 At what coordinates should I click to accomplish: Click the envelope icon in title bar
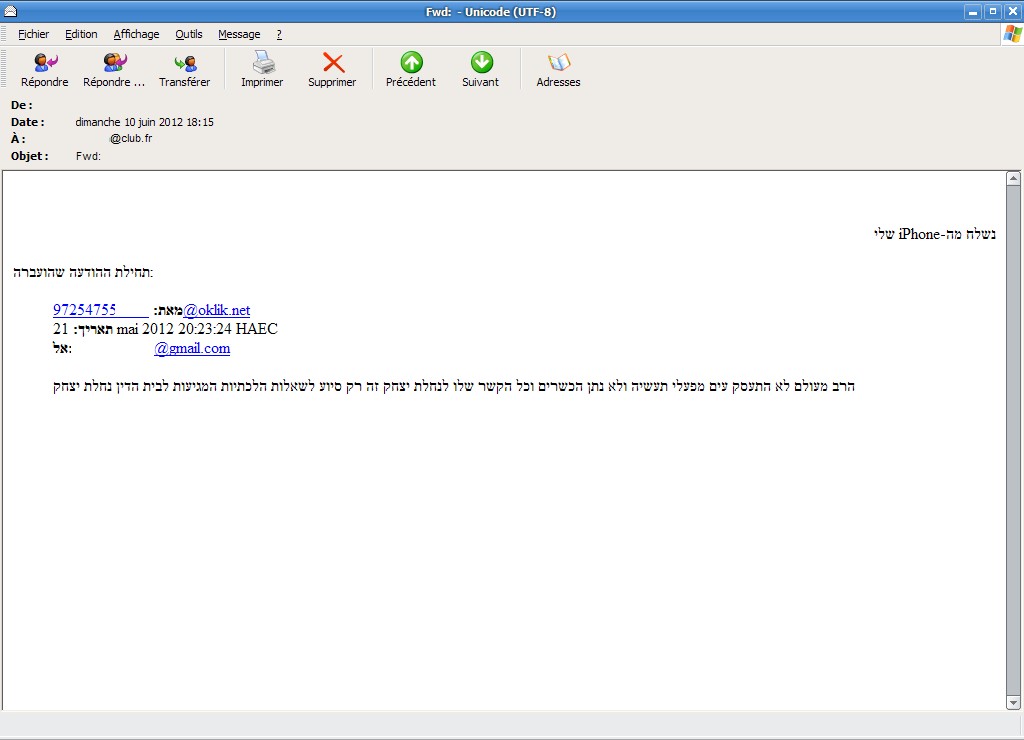[11, 11]
